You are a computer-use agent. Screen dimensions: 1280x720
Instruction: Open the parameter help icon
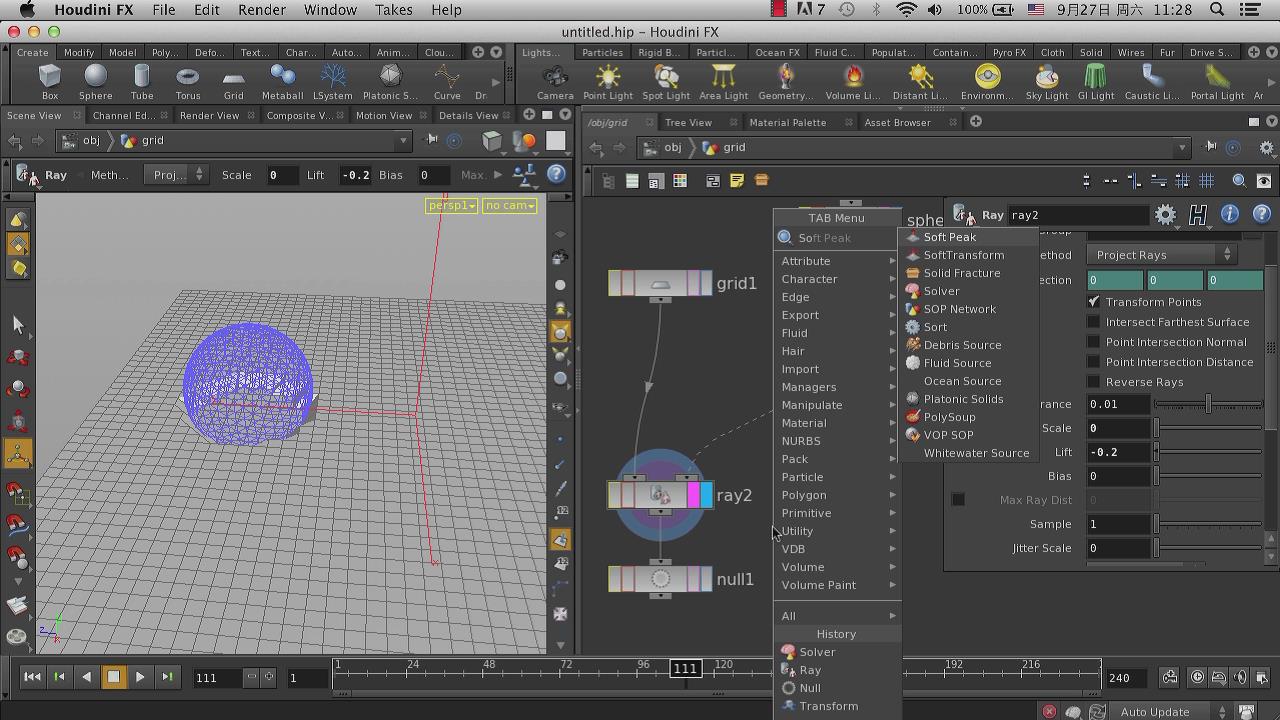(x=1262, y=215)
